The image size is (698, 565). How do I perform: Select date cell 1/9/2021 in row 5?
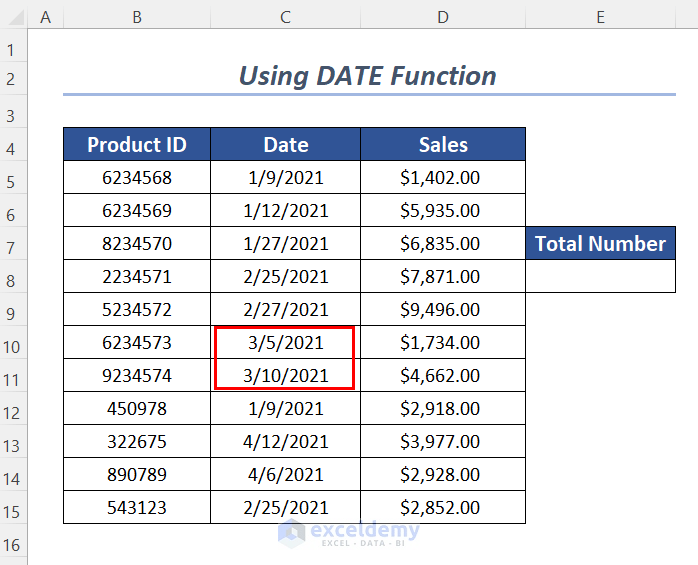[x=285, y=177]
